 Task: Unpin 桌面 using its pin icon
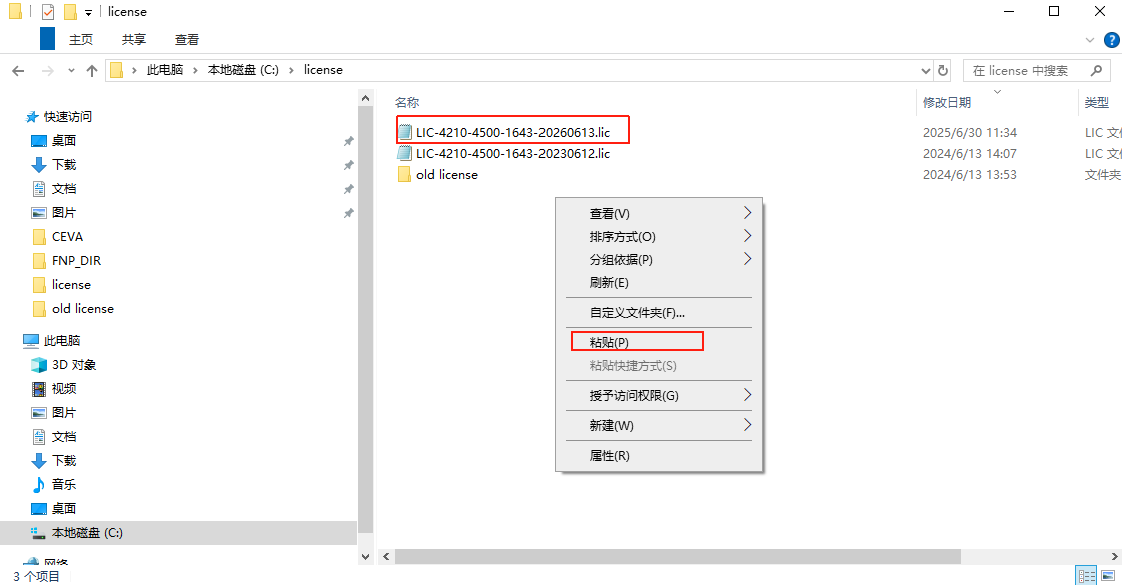[348, 141]
